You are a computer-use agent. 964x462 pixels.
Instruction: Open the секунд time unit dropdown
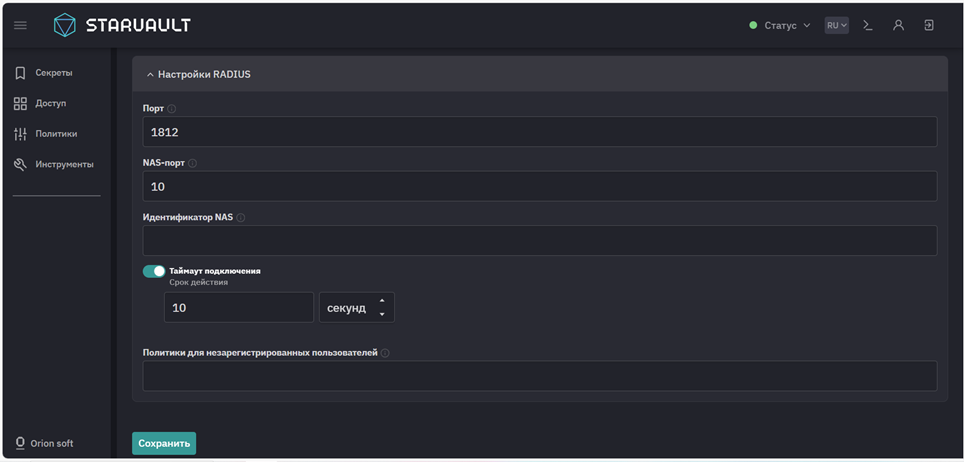point(356,308)
